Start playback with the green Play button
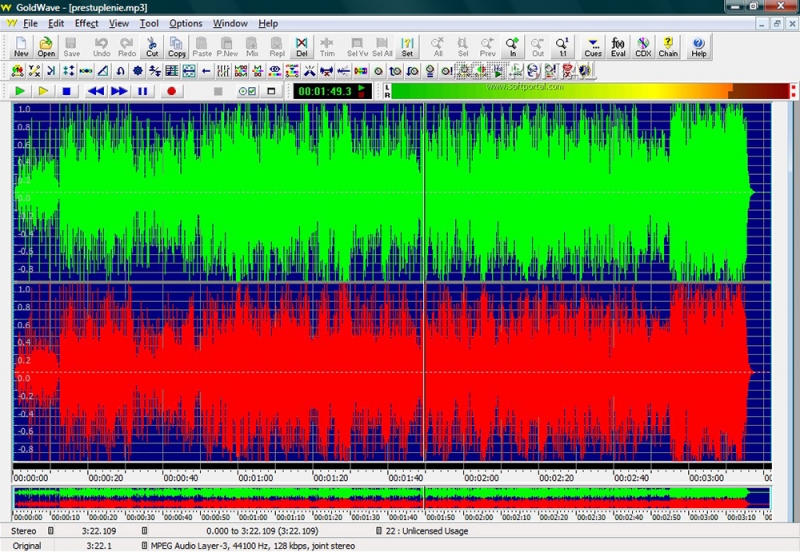This screenshot has height=552, width=800. coord(20,91)
